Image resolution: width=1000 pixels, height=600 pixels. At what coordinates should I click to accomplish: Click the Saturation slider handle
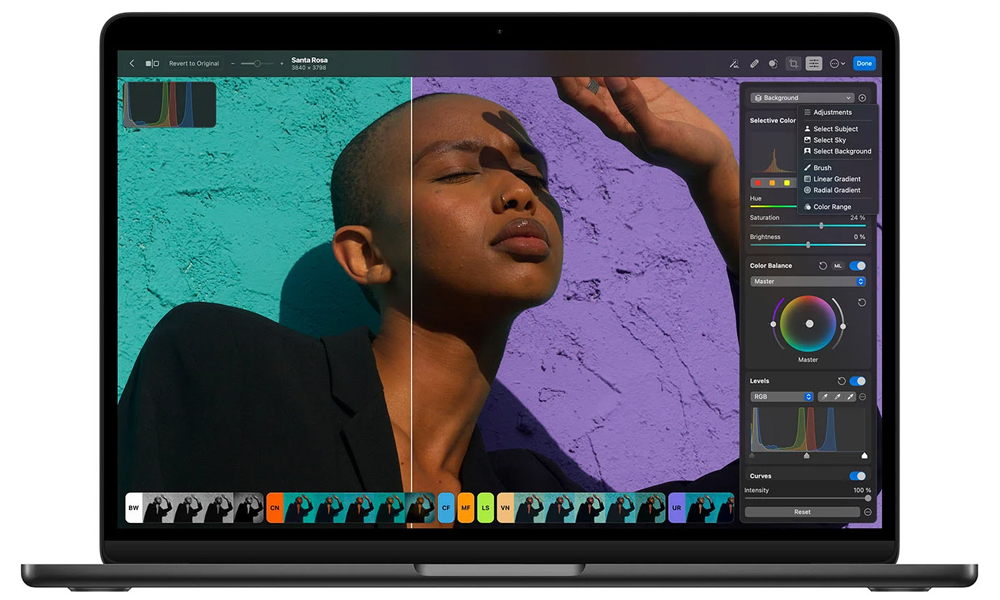[822, 226]
